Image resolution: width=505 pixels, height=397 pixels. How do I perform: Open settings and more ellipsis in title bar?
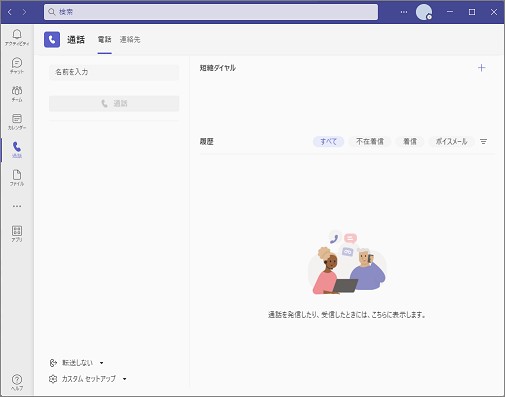coord(404,12)
